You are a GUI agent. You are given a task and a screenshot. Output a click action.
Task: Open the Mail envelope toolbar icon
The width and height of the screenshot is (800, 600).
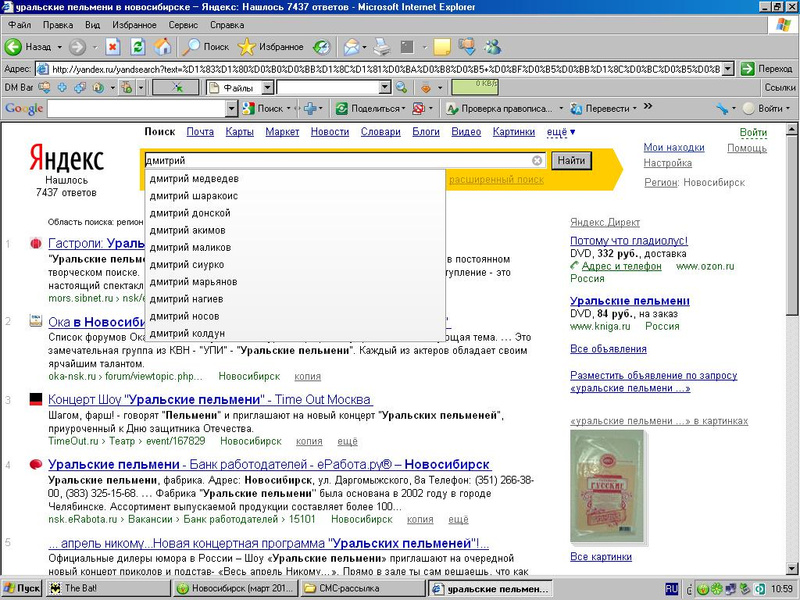point(352,47)
